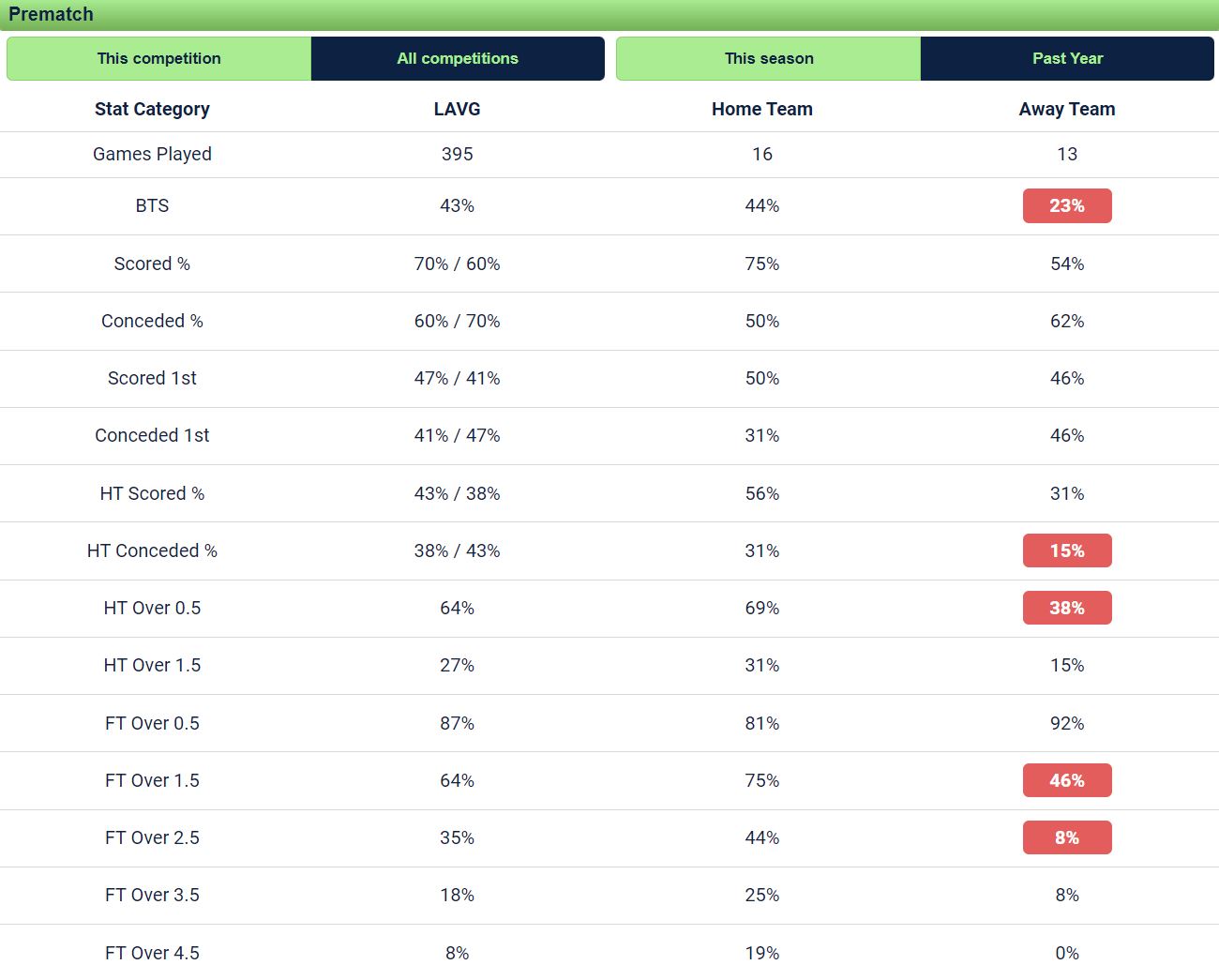The width and height of the screenshot is (1219, 980).
Task: Switch to the All competitions view
Action: click(458, 58)
